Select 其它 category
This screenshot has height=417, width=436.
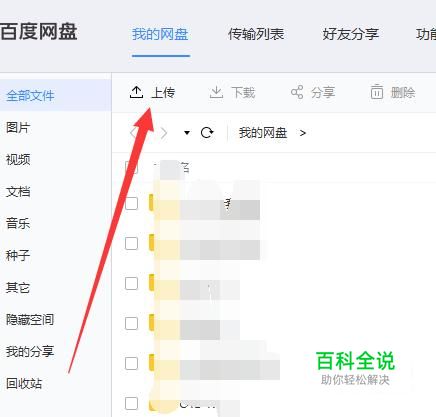18,287
